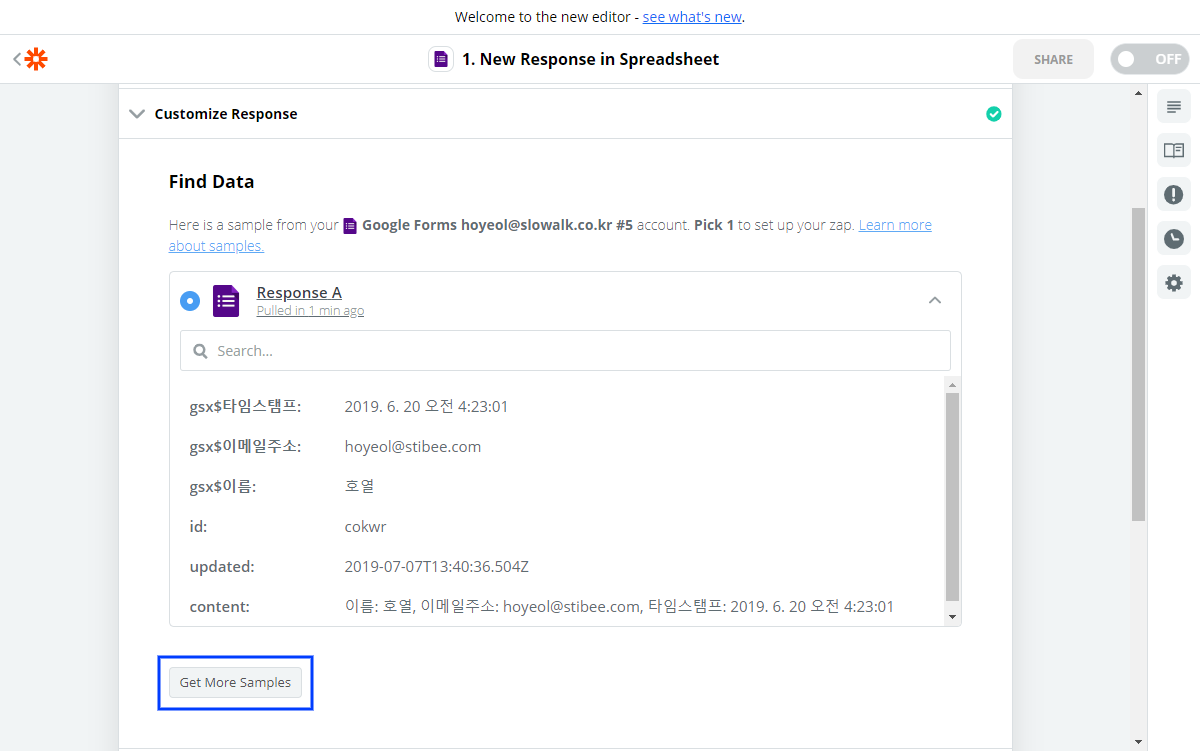Click page scroll-down arrow
The image size is (1200, 751).
1138,741
